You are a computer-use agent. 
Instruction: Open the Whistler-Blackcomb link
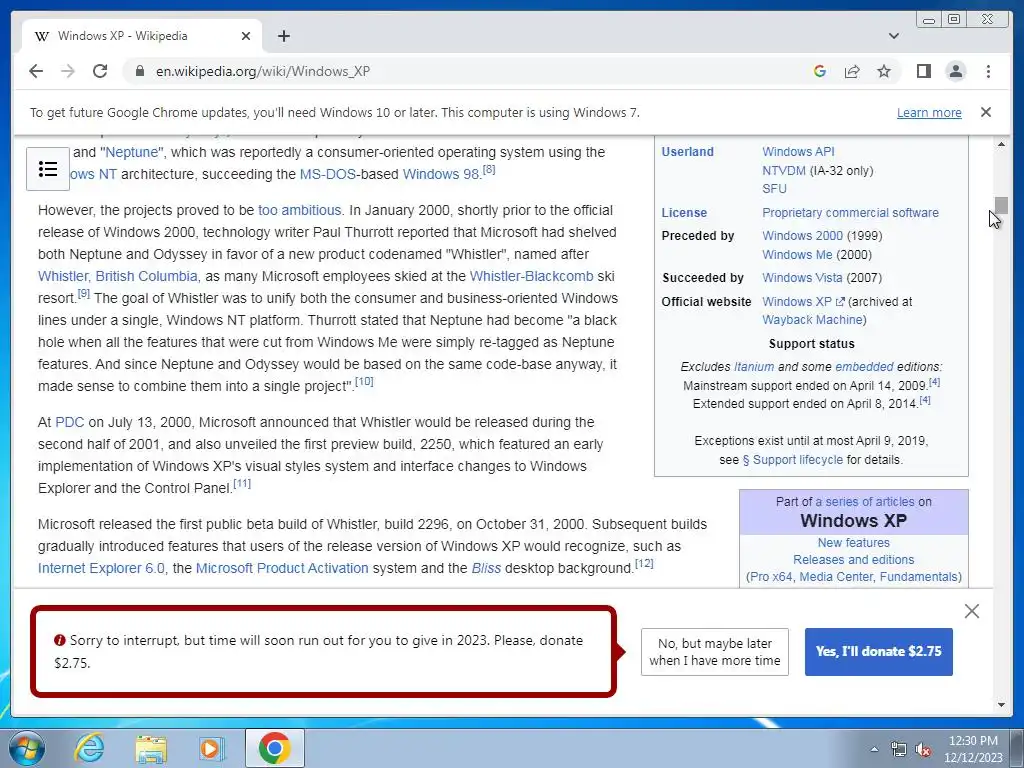click(532, 276)
